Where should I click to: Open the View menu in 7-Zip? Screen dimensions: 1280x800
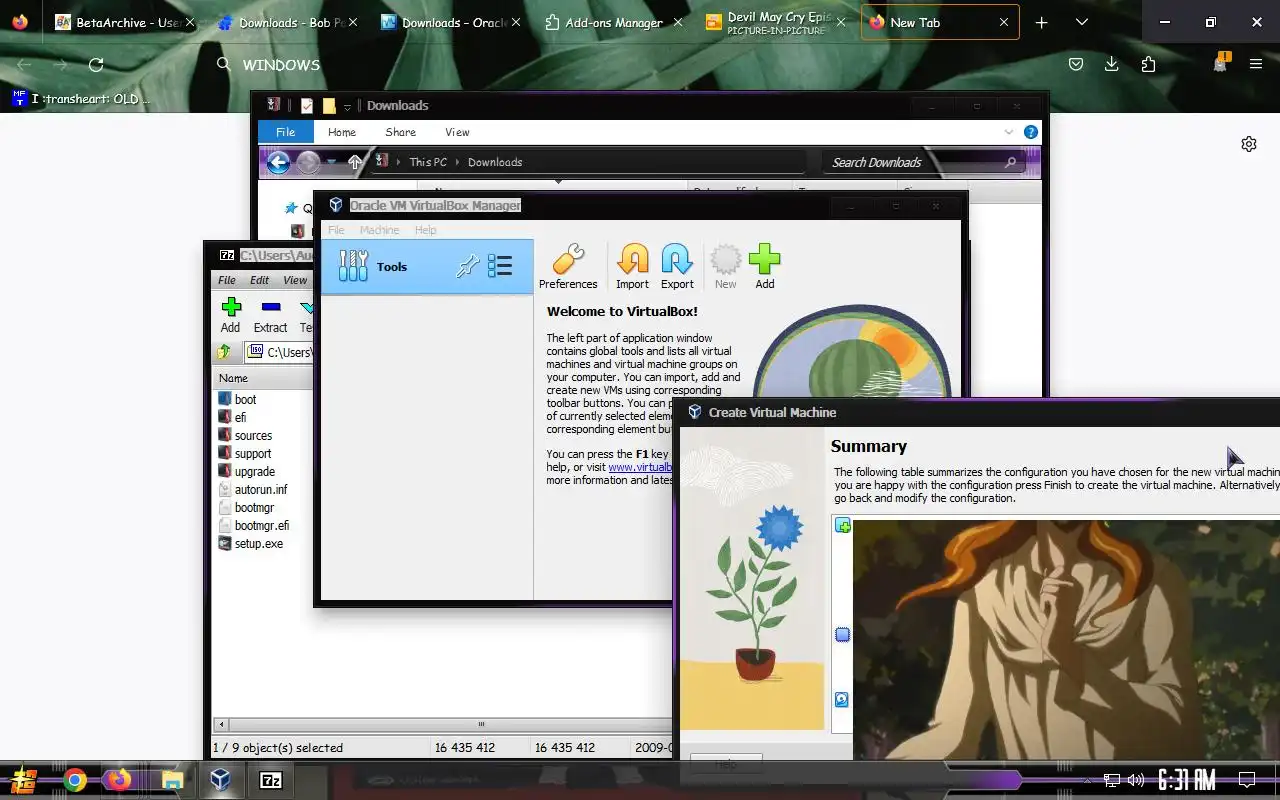(x=295, y=280)
